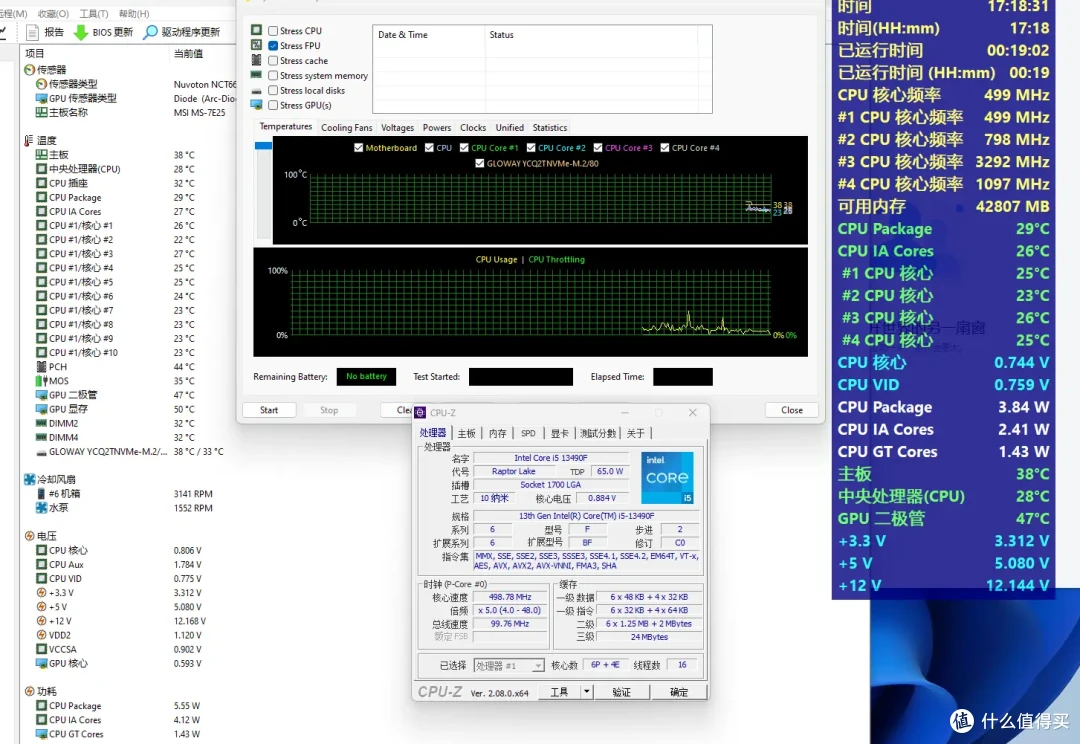Select the 水泵 pump fan icon

[41, 508]
